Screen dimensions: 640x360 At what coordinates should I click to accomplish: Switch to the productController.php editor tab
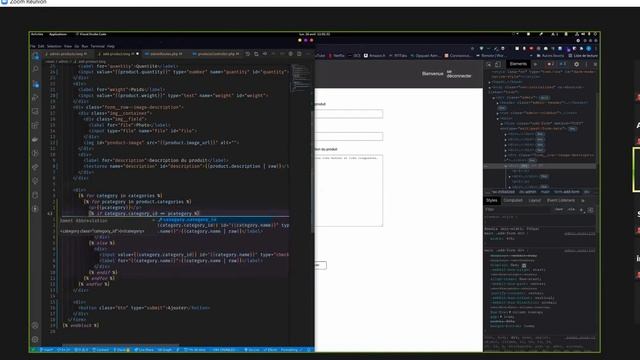click(216, 54)
